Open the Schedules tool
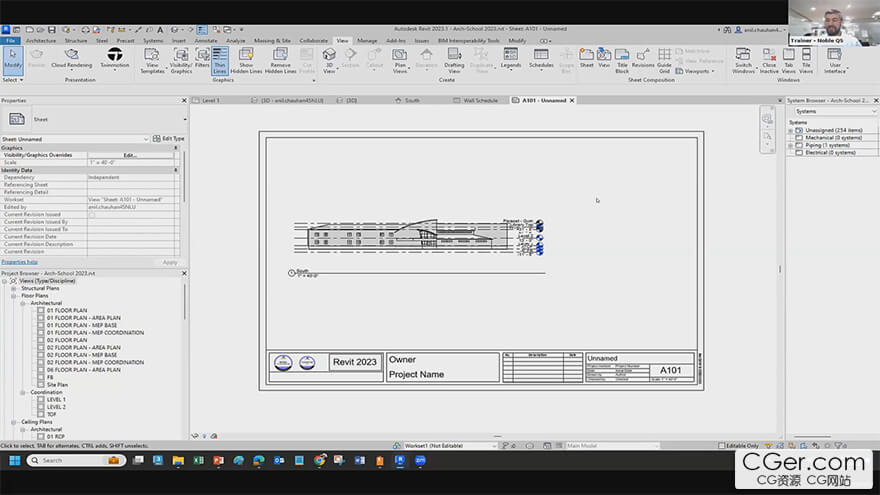The height and width of the screenshot is (495, 880). 541,58
